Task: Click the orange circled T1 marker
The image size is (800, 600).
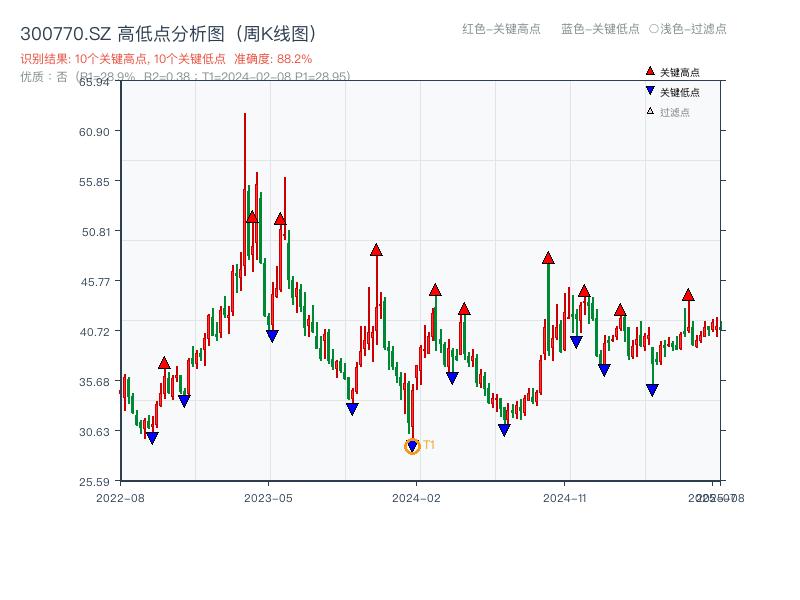Action: pyautogui.click(x=411, y=446)
